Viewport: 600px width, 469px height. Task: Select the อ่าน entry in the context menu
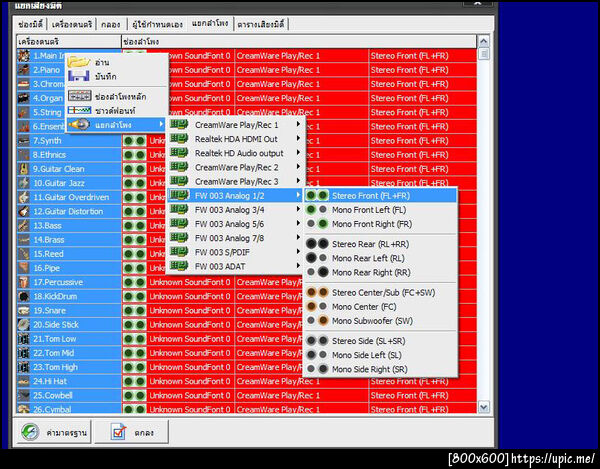click(117, 62)
